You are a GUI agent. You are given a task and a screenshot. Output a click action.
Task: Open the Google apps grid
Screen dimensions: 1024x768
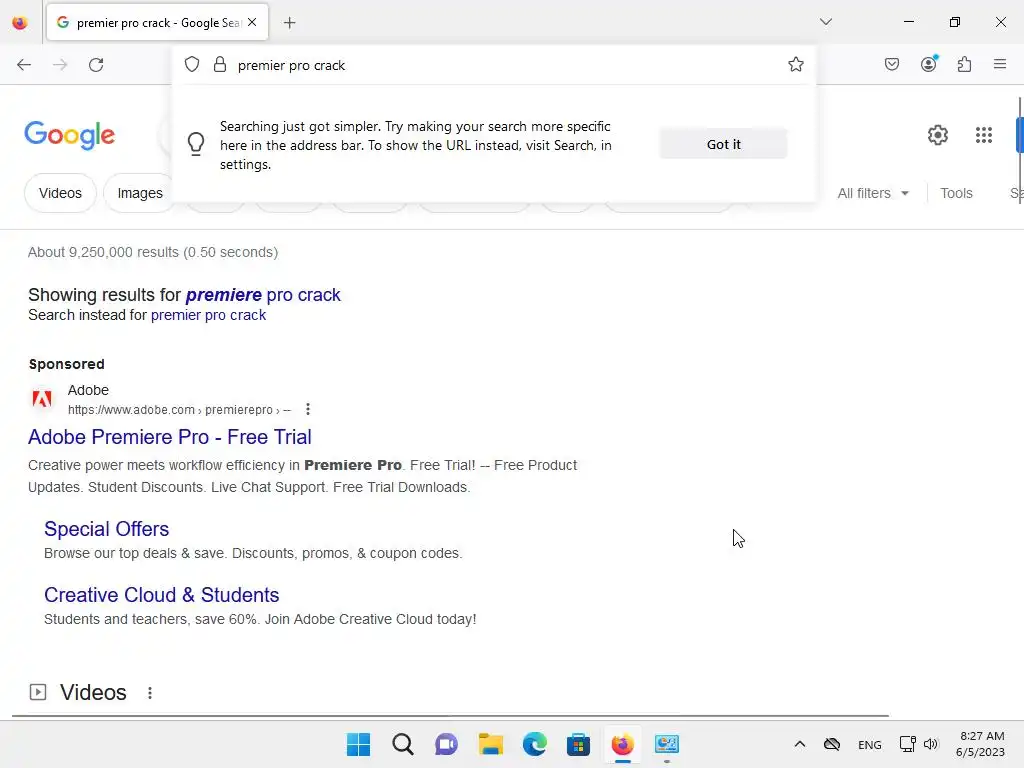(x=984, y=135)
